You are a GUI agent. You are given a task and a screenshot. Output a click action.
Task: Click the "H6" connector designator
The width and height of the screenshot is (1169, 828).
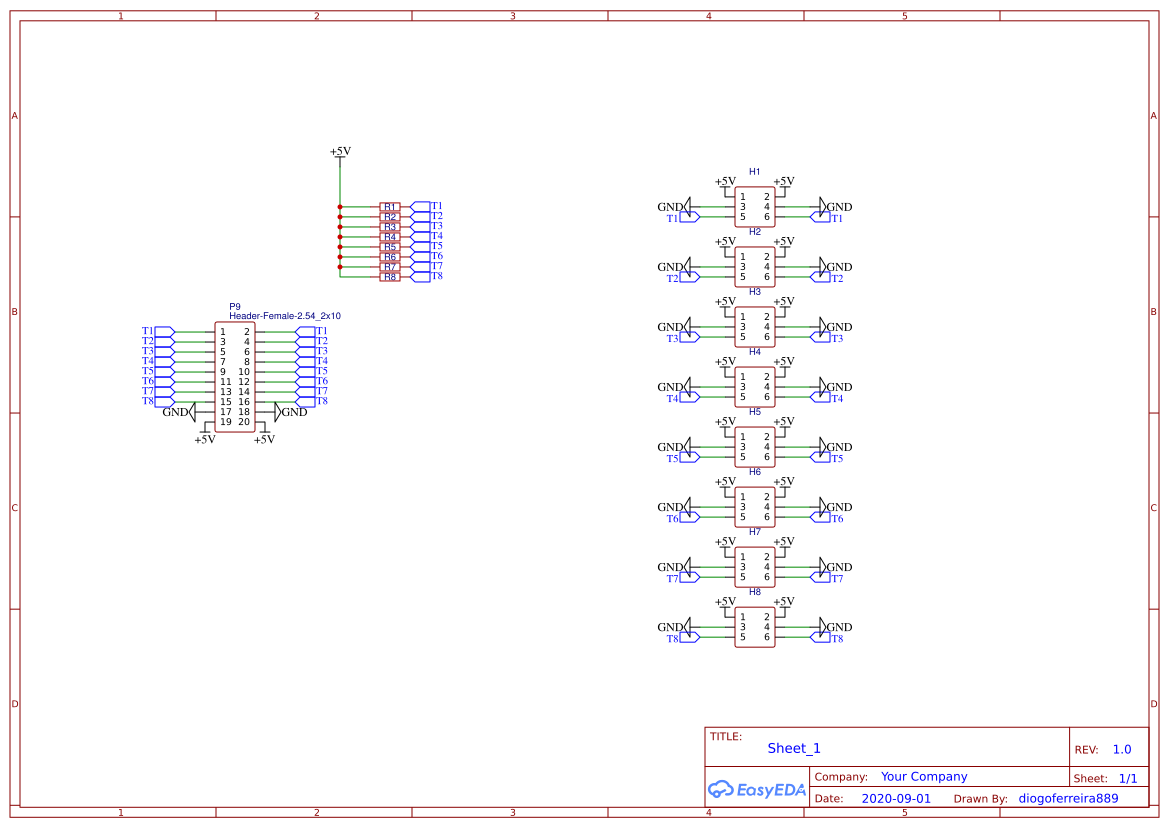(x=754, y=472)
